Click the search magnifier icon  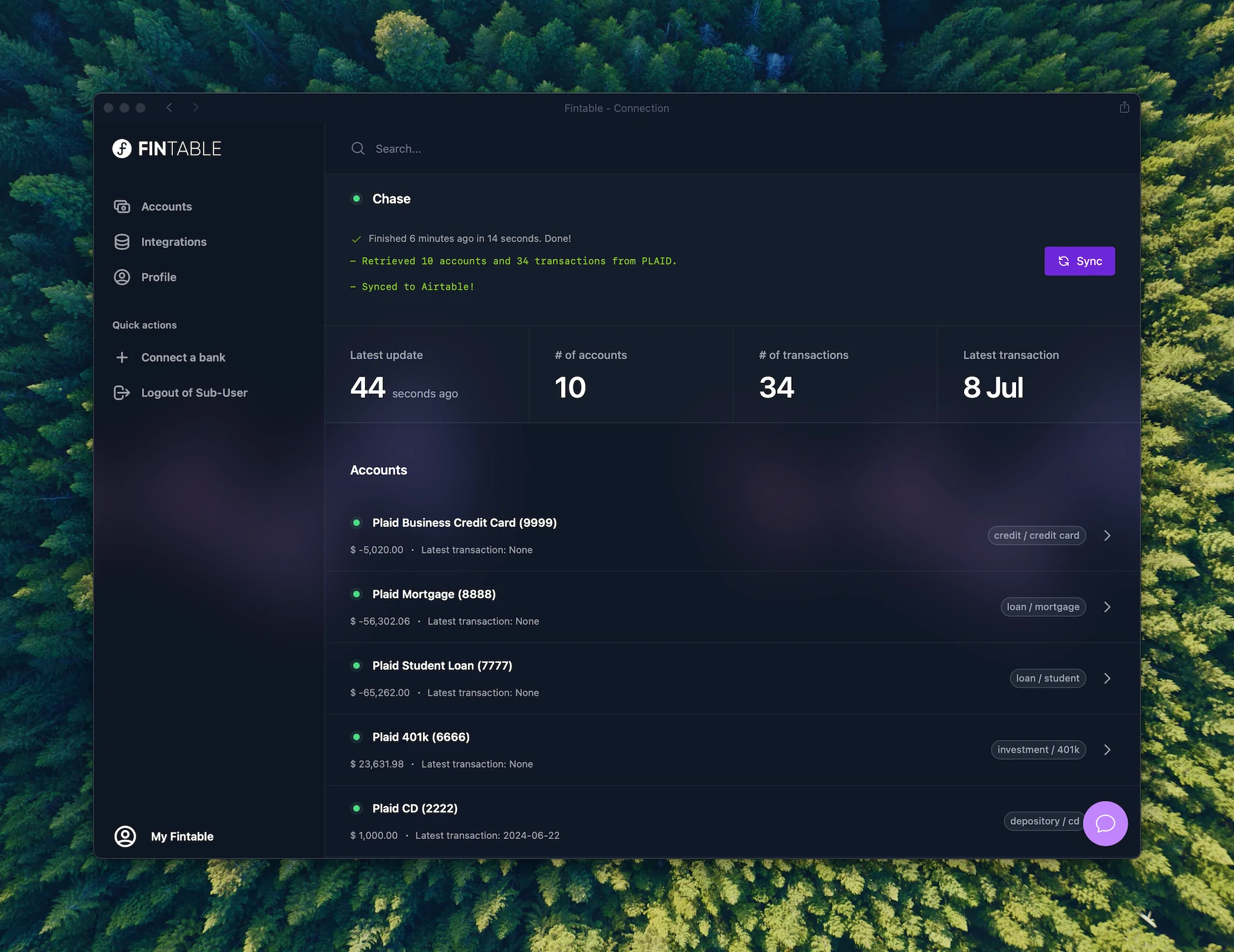pos(358,148)
